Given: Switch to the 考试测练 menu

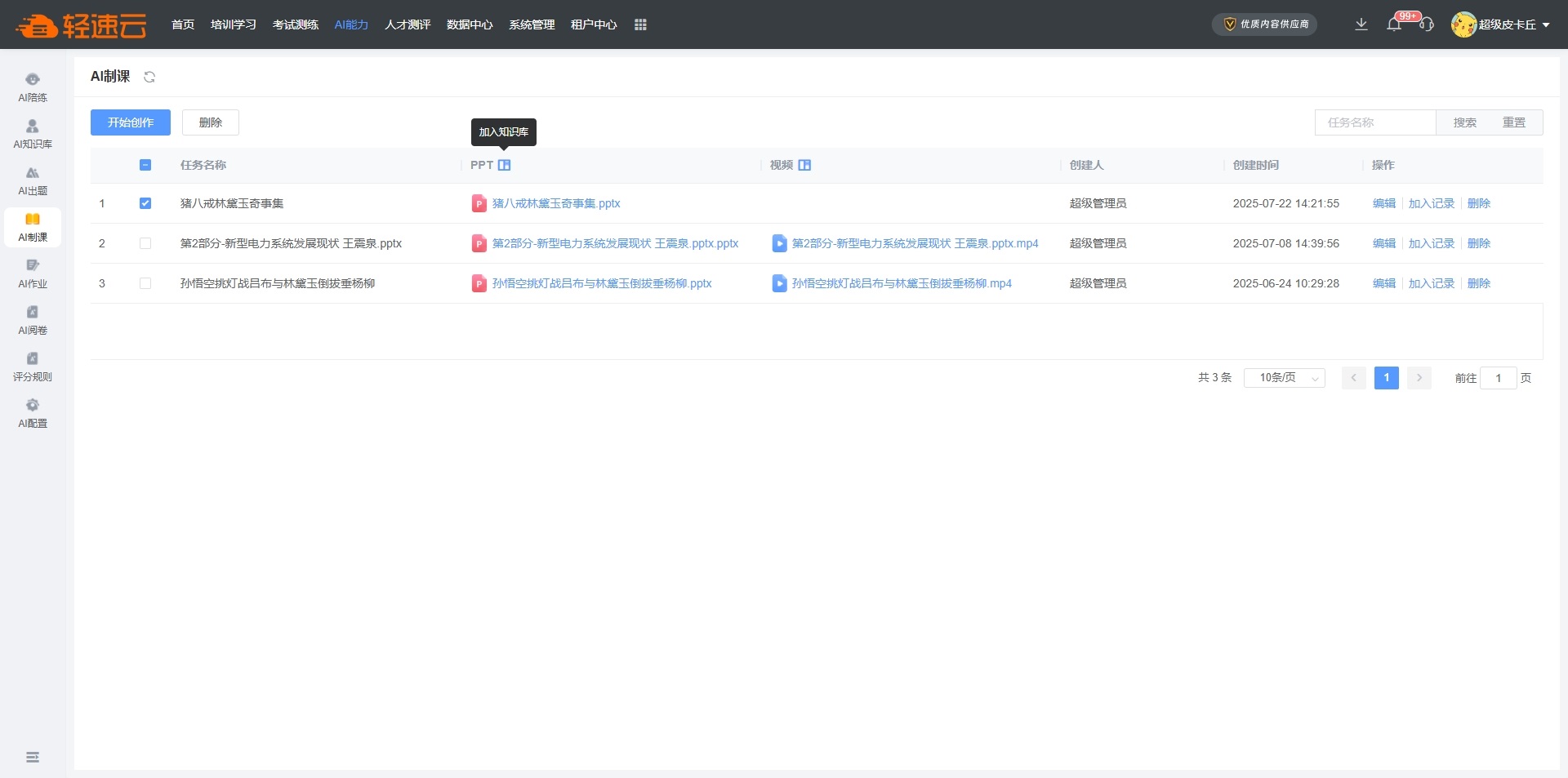Looking at the screenshot, I should click(x=296, y=24).
